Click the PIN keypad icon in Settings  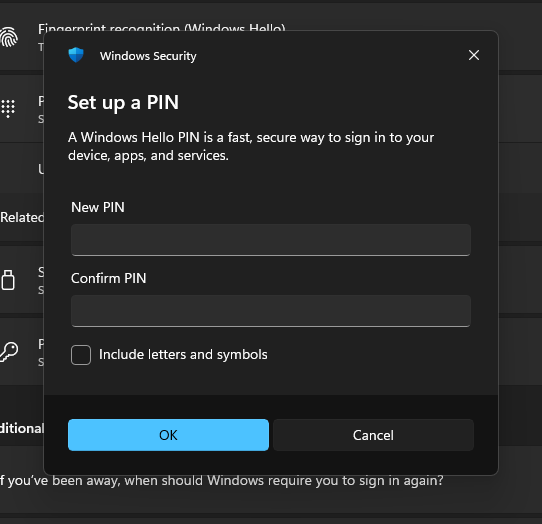coord(8,109)
